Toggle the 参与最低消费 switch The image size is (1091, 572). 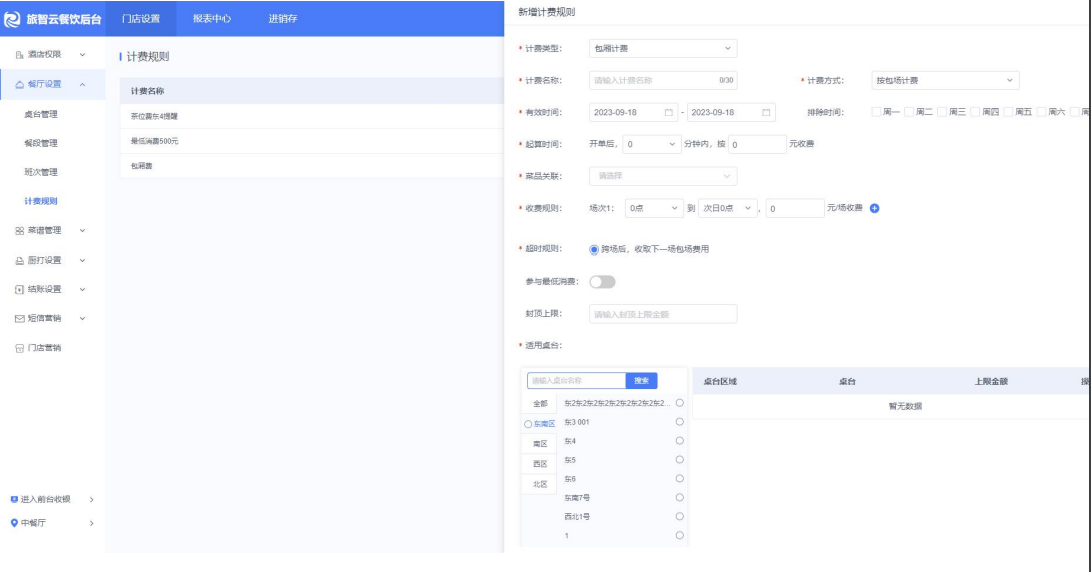tap(603, 282)
